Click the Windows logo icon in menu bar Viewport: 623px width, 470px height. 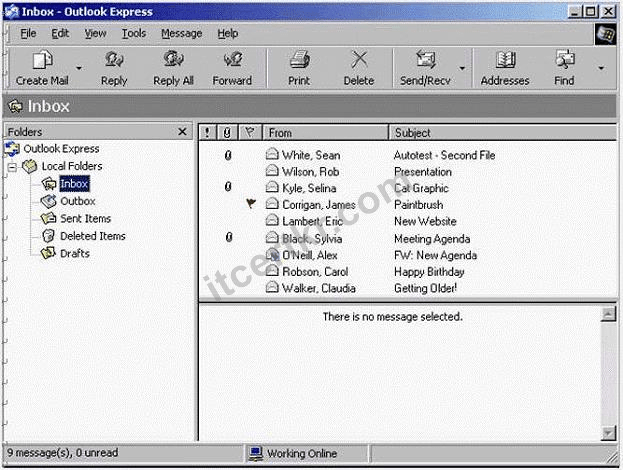(605, 35)
